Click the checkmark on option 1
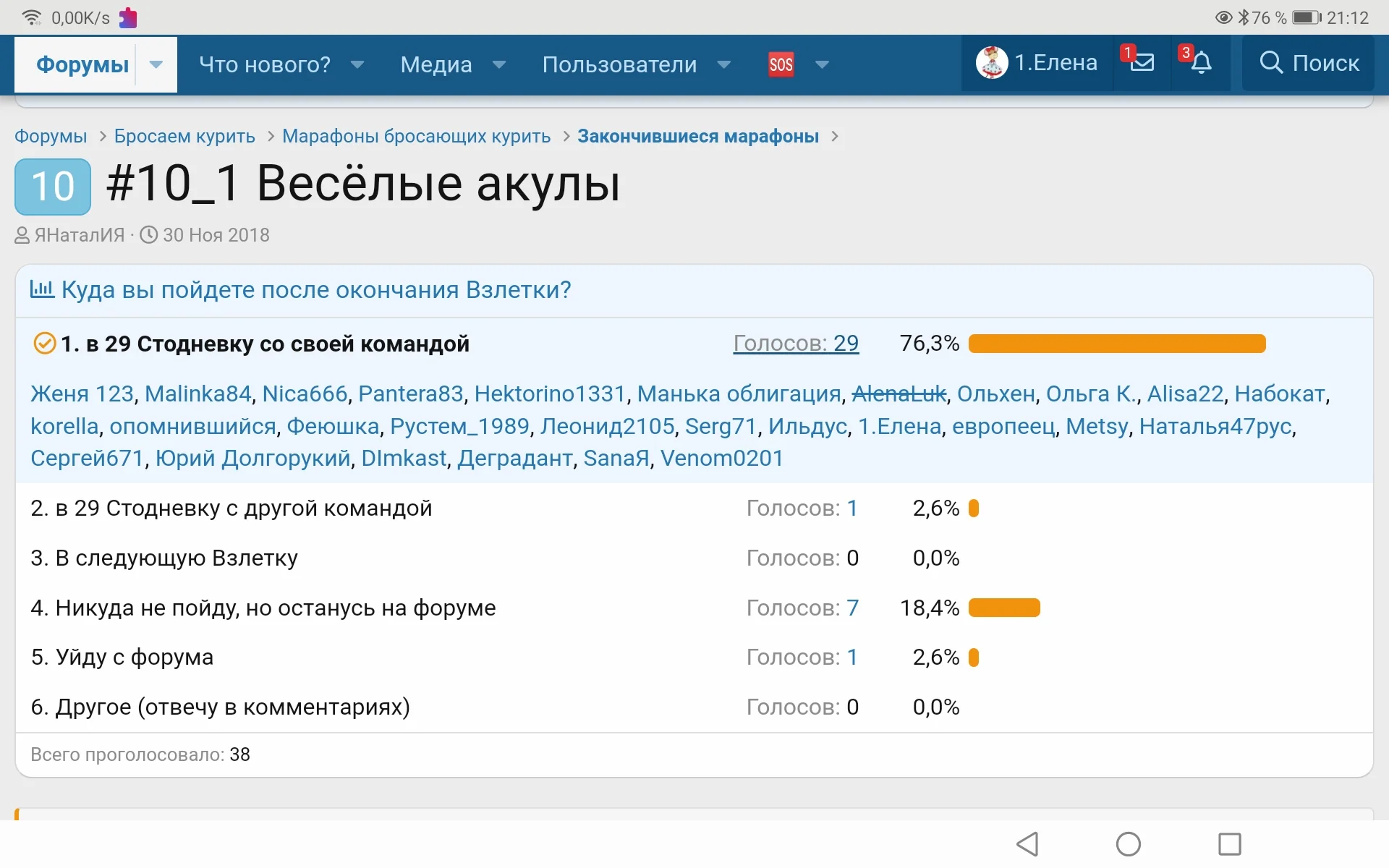The image size is (1389, 868). point(44,343)
